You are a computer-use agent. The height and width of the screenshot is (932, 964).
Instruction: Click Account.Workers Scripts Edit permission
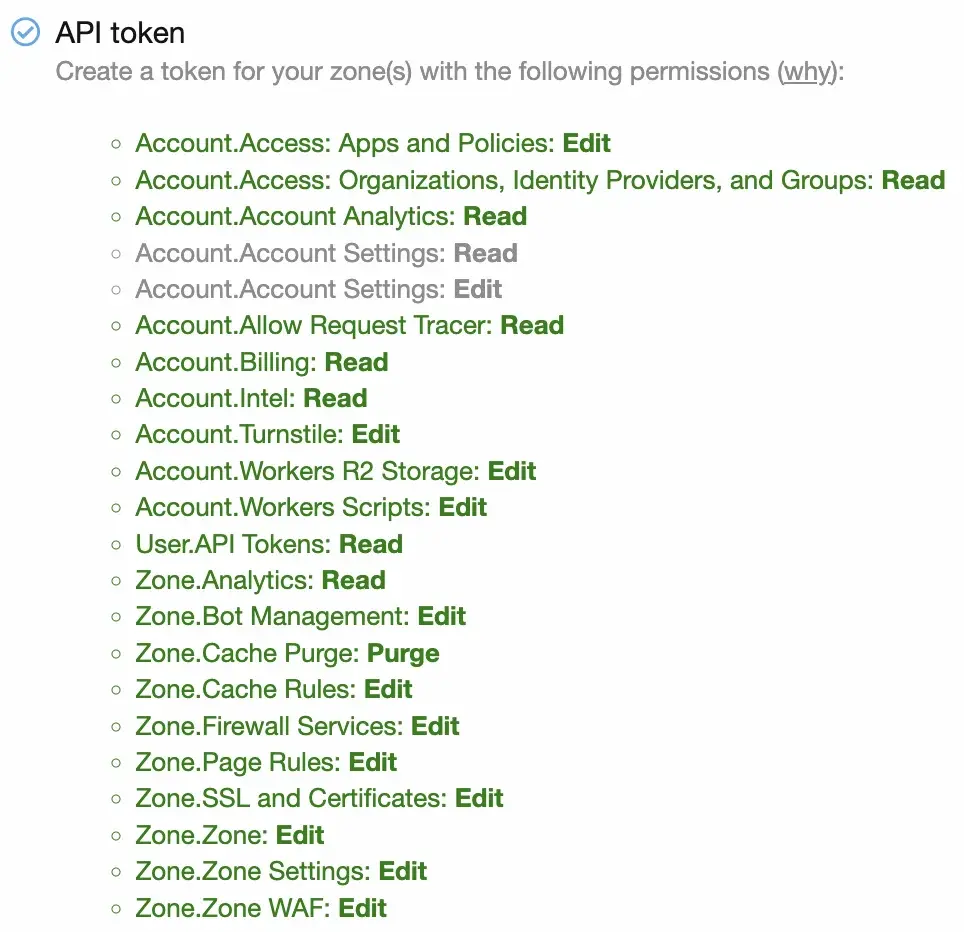pyautogui.click(x=311, y=507)
